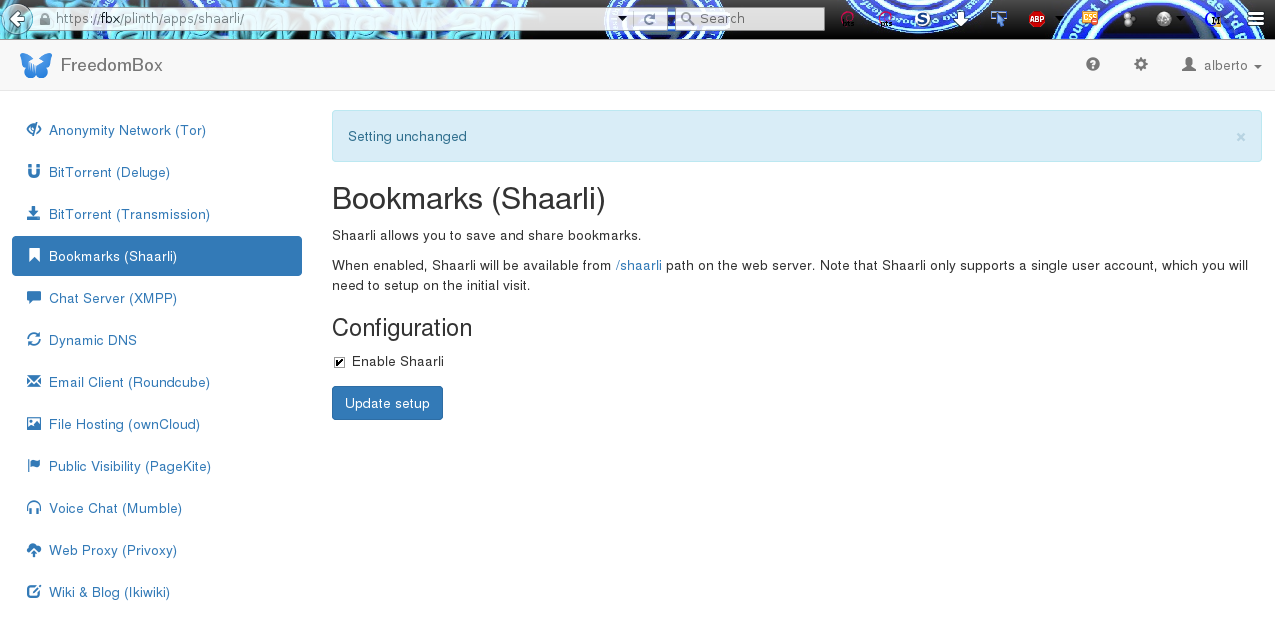The width and height of the screenshot is (1275, 628).
Task: Click the Shaarli bookmark icon in the sidebar
Action: (34, 256)
